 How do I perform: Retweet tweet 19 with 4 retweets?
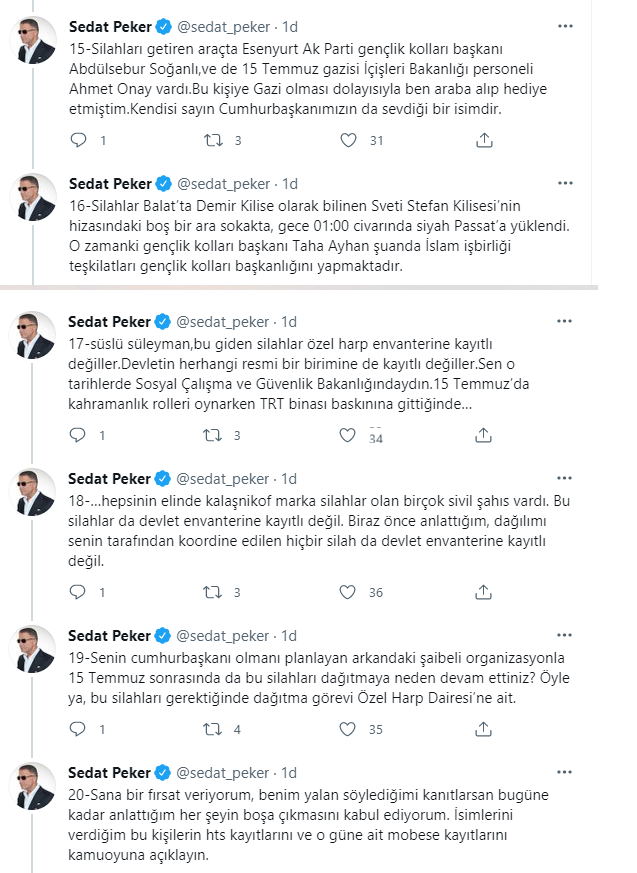(x=212, y=729)
